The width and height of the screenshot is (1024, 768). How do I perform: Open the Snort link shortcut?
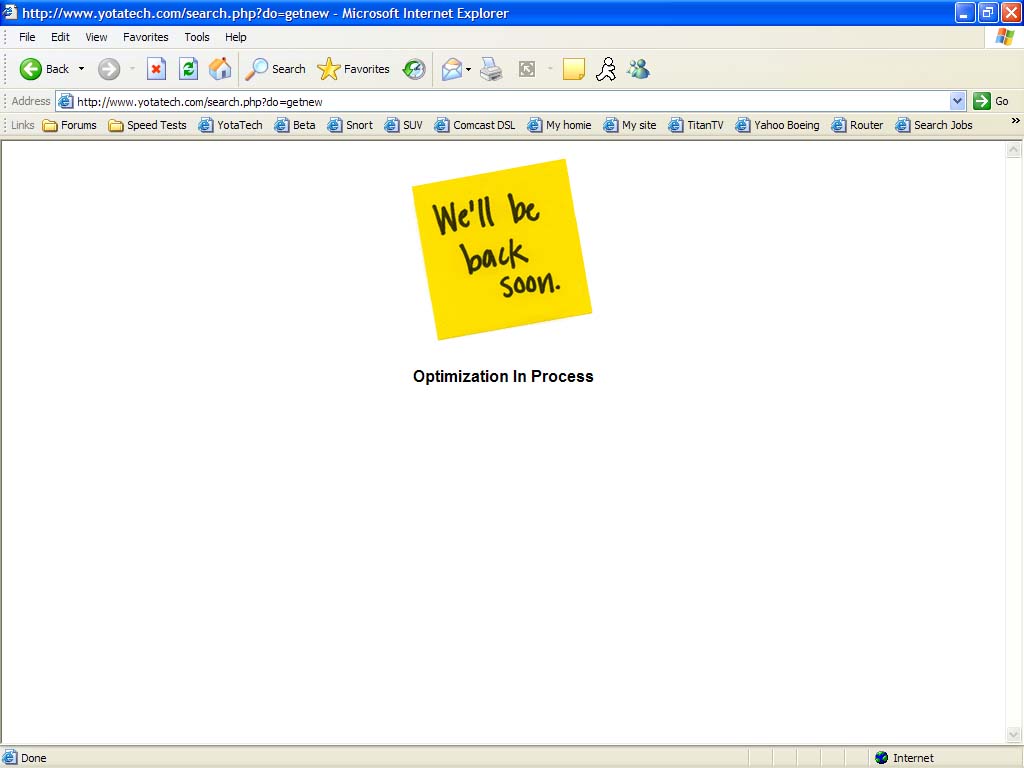(x=350, y=125)
